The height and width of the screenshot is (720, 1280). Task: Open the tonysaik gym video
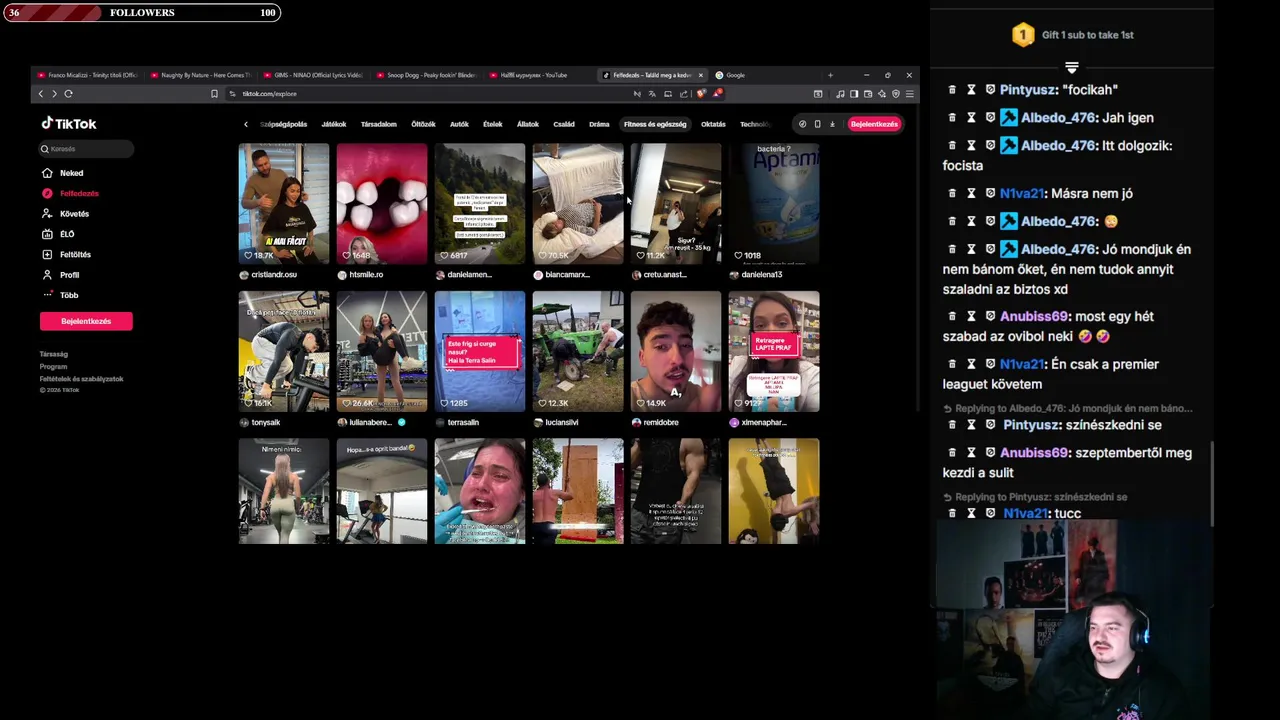284,351
